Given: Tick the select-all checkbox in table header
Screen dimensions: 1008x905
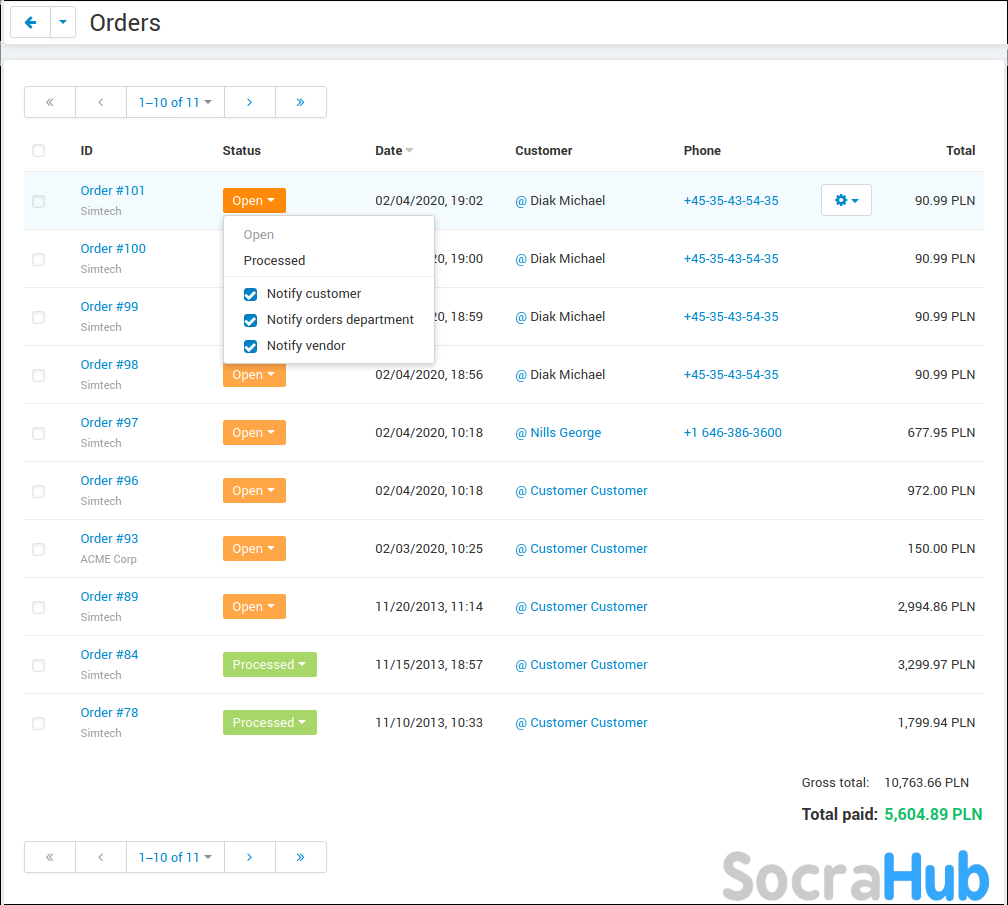Looking at the screenshot, I should click(x=39, y=151).
